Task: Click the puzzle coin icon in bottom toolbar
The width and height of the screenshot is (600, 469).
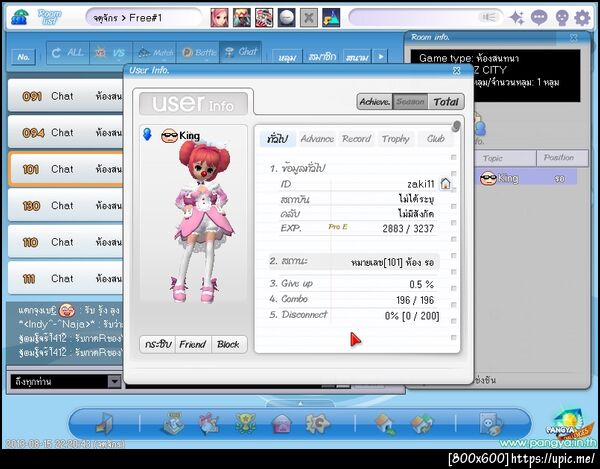Action: tap(317, 423)
